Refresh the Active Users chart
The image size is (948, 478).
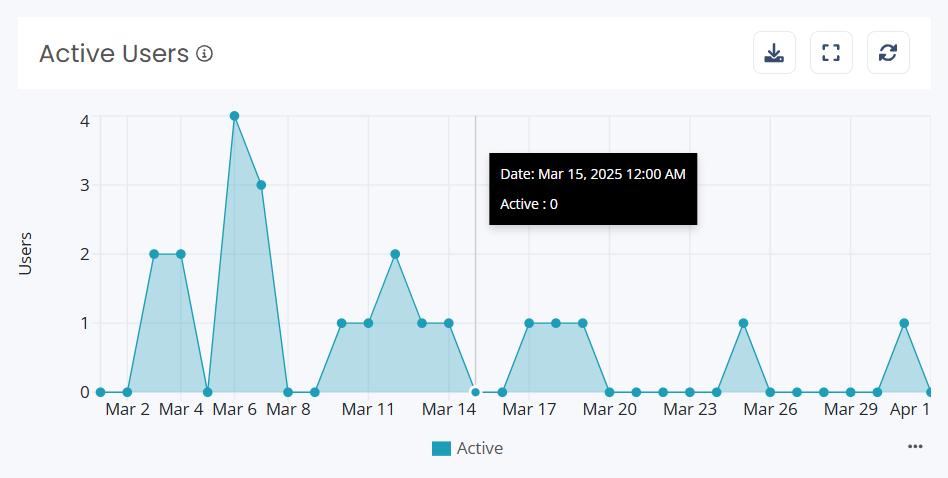tap(888, 53)
